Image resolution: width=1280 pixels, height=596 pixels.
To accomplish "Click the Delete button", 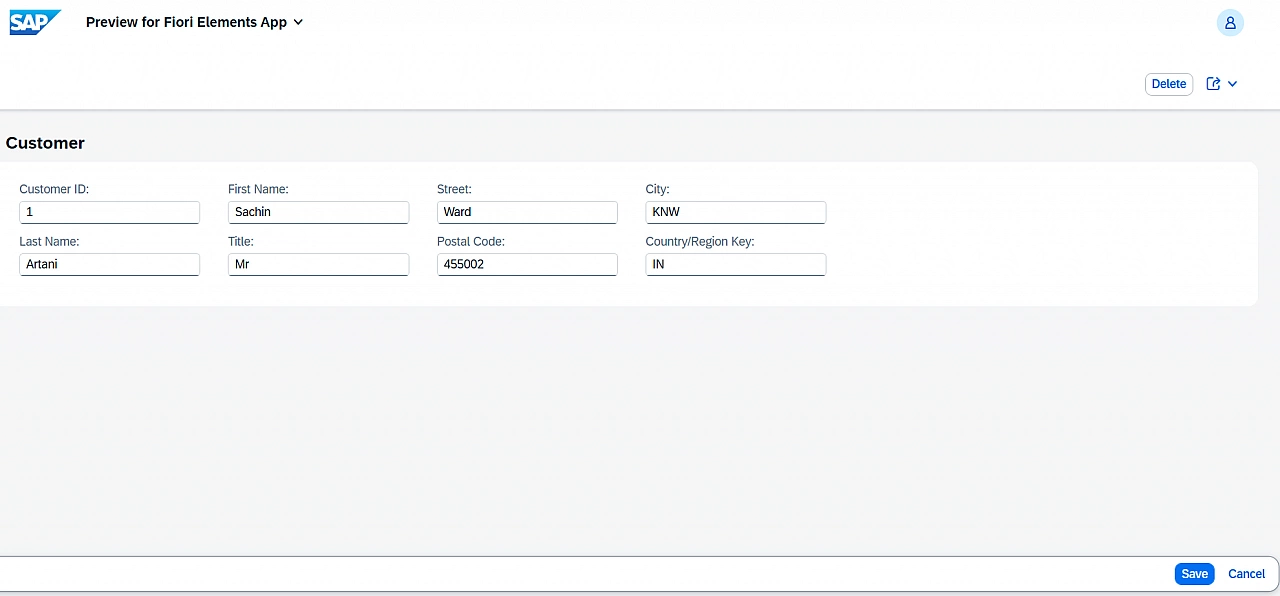I will (x=1168, y=84).
